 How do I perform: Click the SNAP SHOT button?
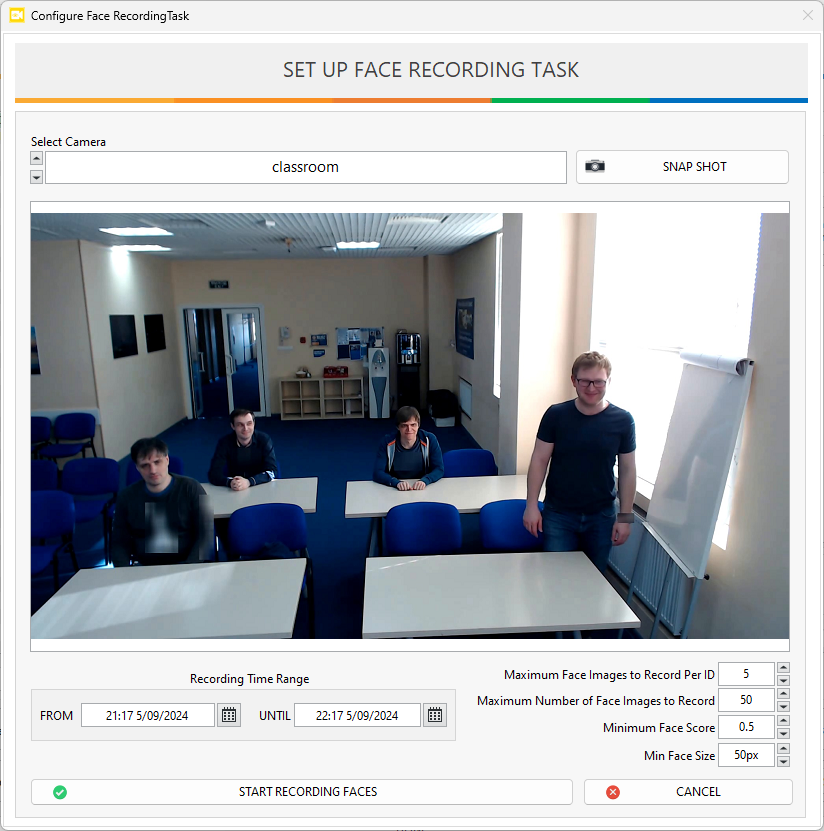[682, 167]
